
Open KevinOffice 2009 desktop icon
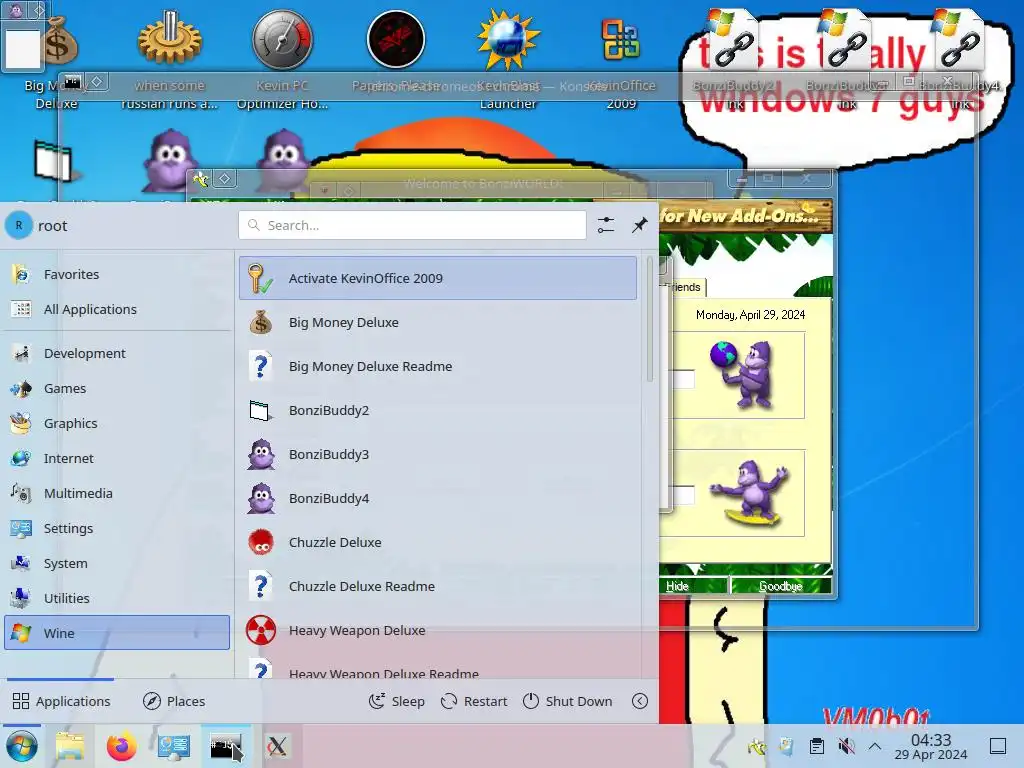[621, 59]
